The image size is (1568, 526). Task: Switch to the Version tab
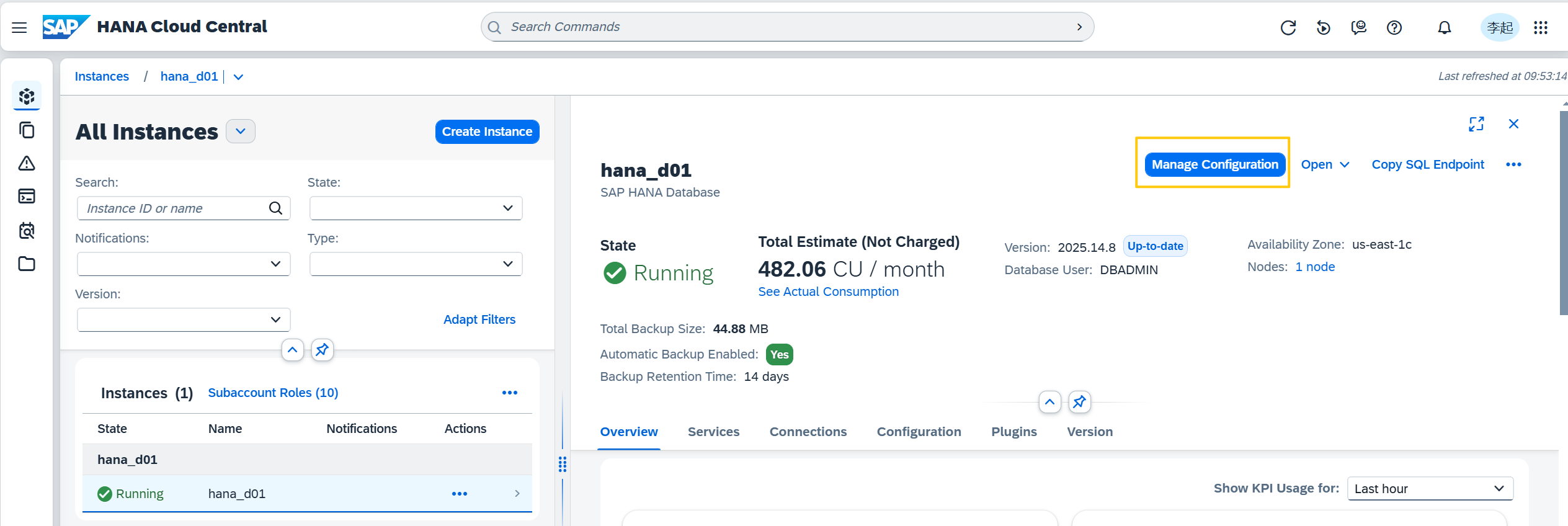tap(1090, 432)
